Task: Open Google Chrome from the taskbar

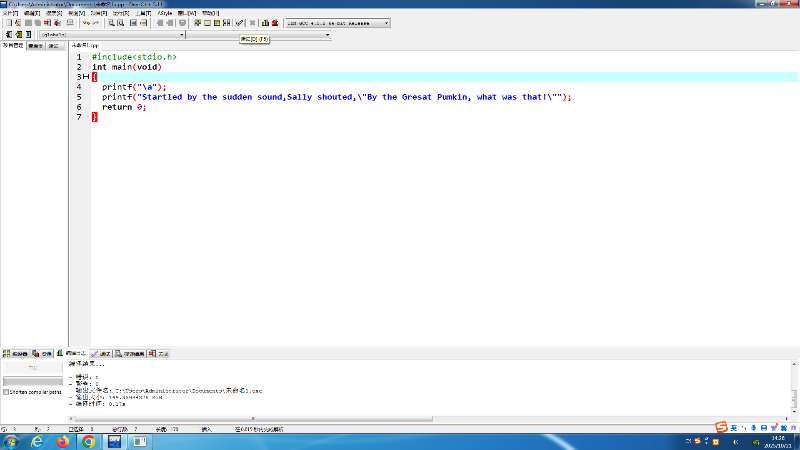Action: 88,441
